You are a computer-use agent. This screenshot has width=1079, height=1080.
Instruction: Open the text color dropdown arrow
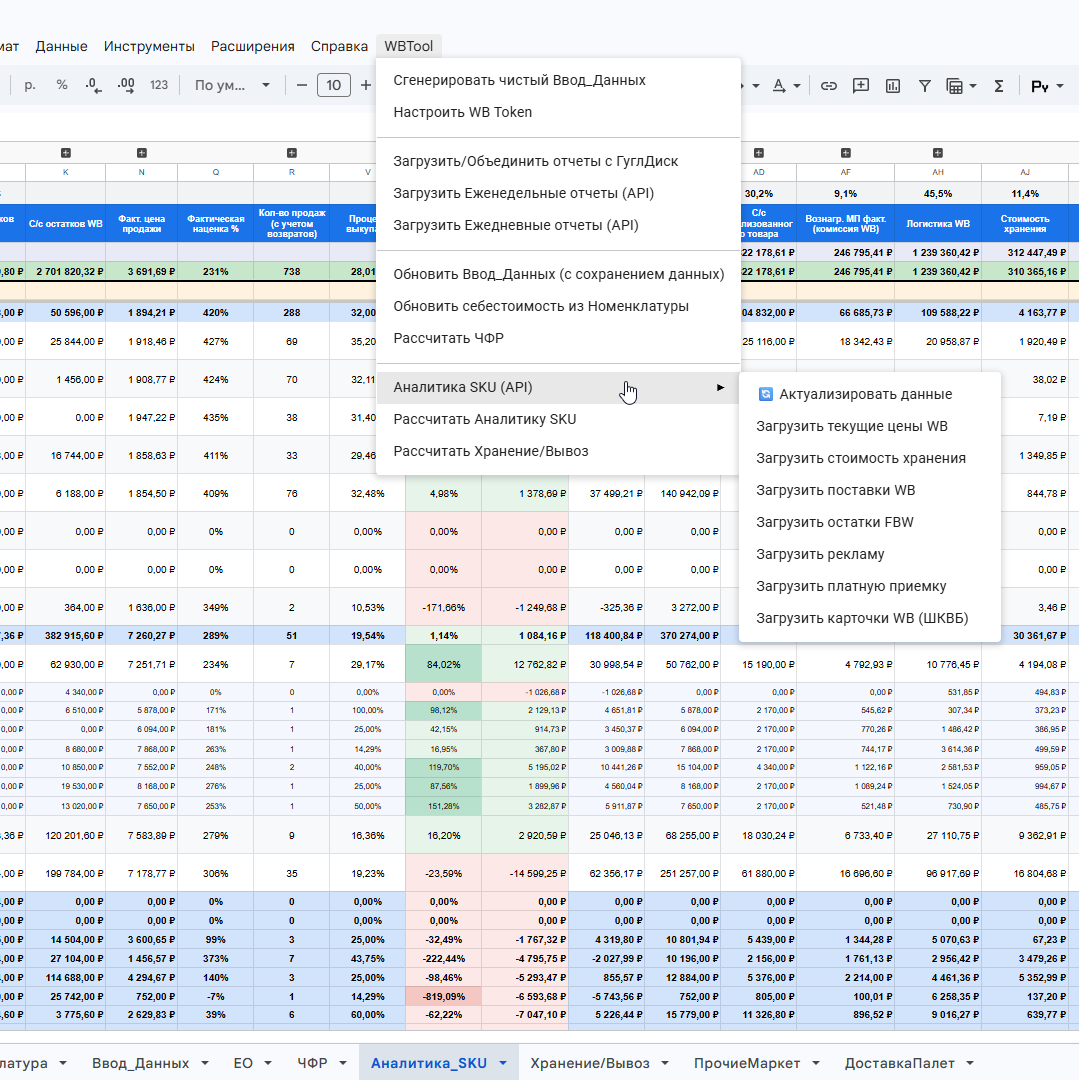point(797,86)
